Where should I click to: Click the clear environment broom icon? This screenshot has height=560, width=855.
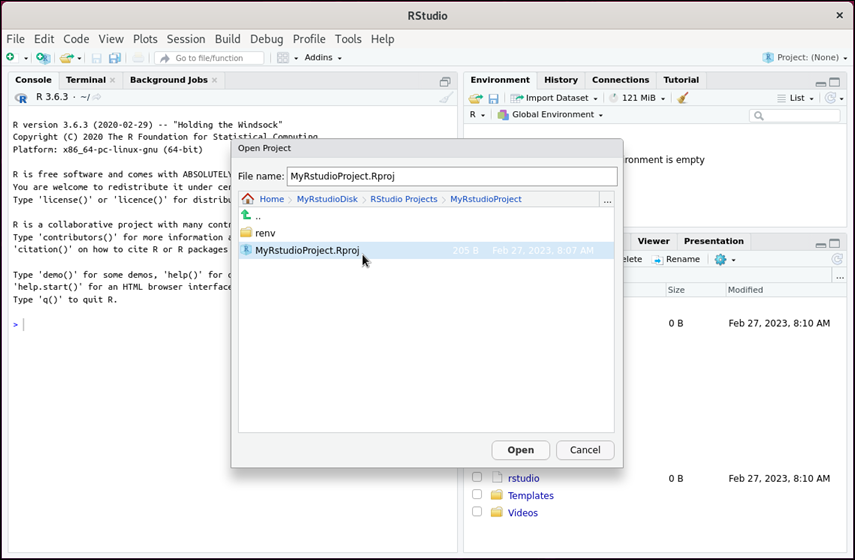click(x=683, y=98)
